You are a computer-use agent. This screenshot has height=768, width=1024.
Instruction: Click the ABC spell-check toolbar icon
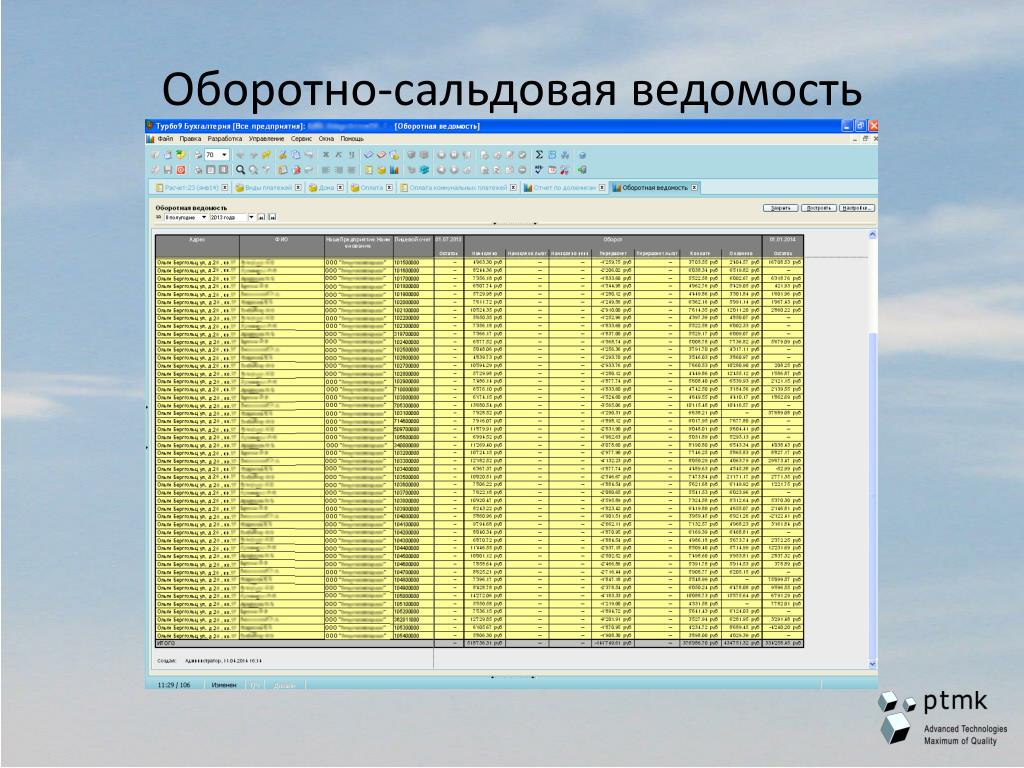click(x=539, y=169)
